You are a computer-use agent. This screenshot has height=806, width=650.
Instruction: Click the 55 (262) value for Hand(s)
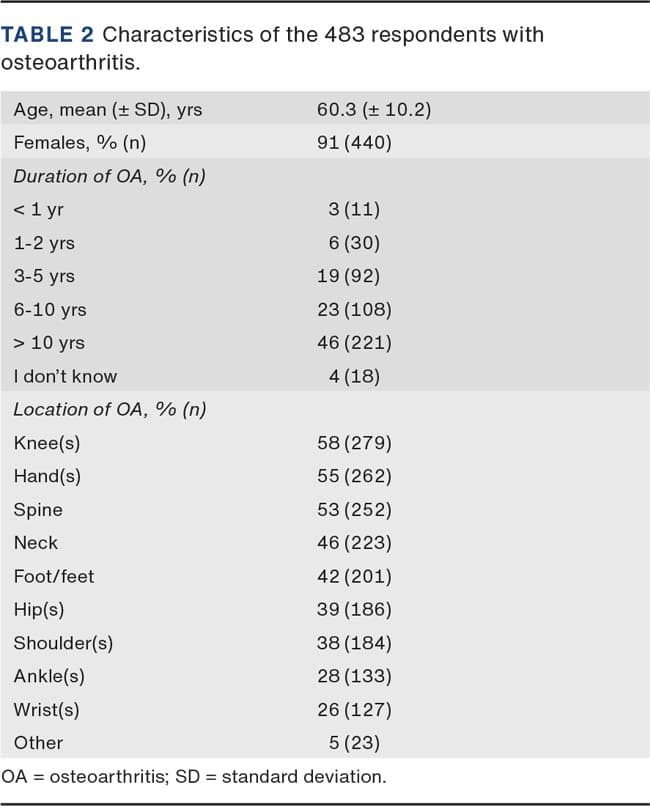click(x=354, y=476)
